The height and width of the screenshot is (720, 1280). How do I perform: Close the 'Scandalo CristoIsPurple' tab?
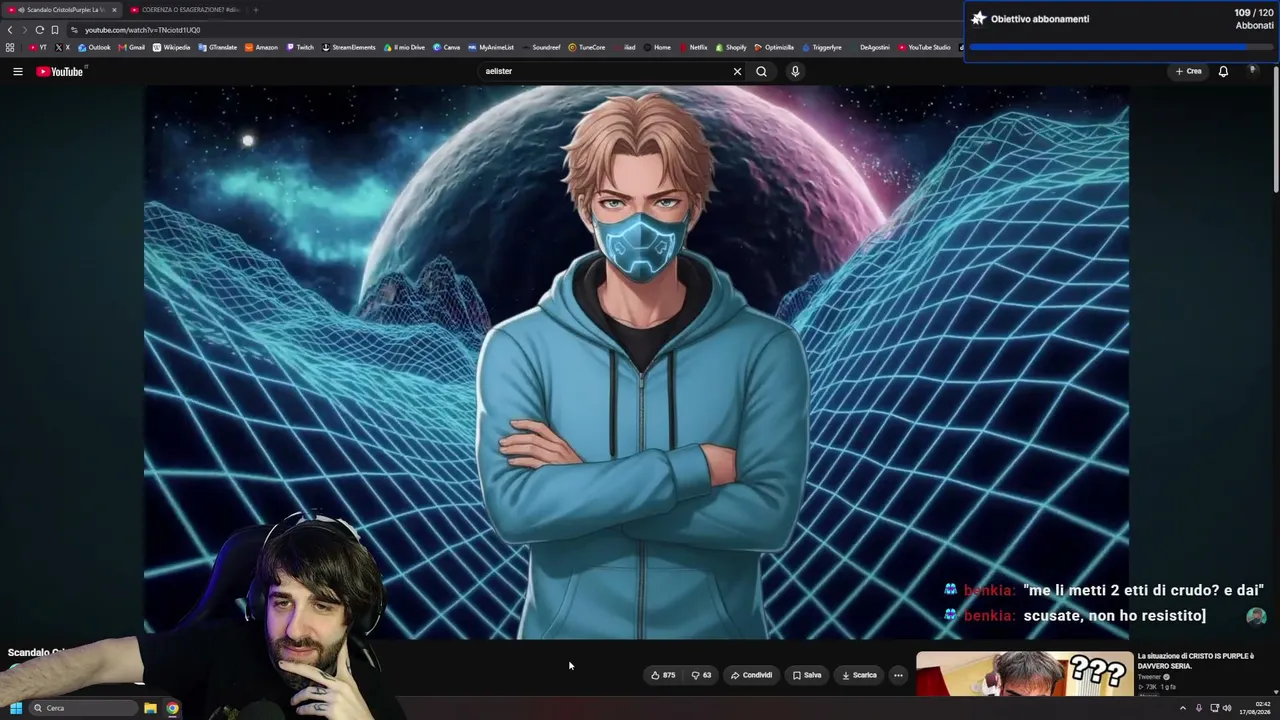[x=114, y=10]
